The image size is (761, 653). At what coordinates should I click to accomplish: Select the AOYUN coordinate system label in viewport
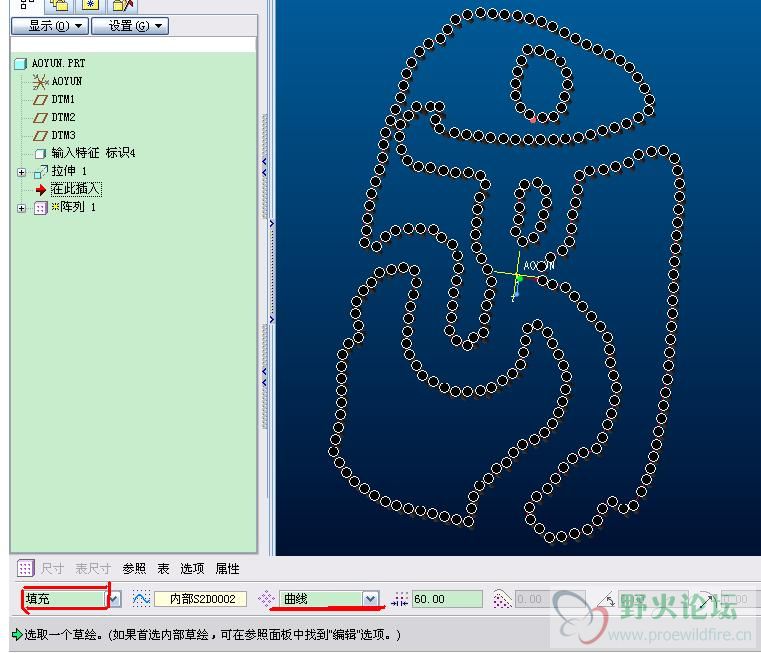[539, 266]
